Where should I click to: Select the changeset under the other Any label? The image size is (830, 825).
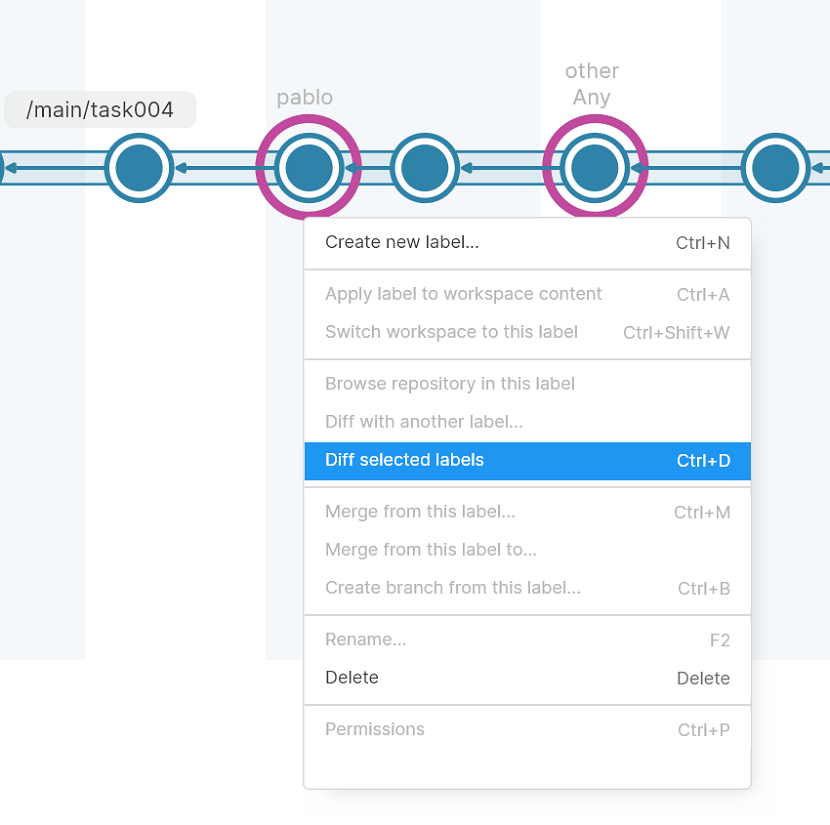(594, 167)
